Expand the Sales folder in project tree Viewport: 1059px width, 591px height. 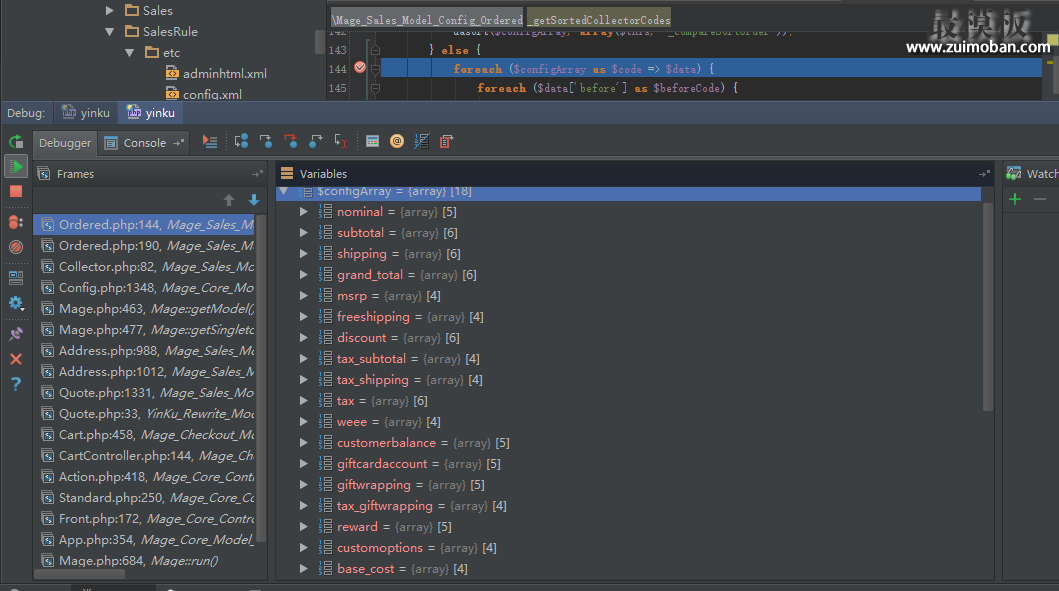click(110, 10)
